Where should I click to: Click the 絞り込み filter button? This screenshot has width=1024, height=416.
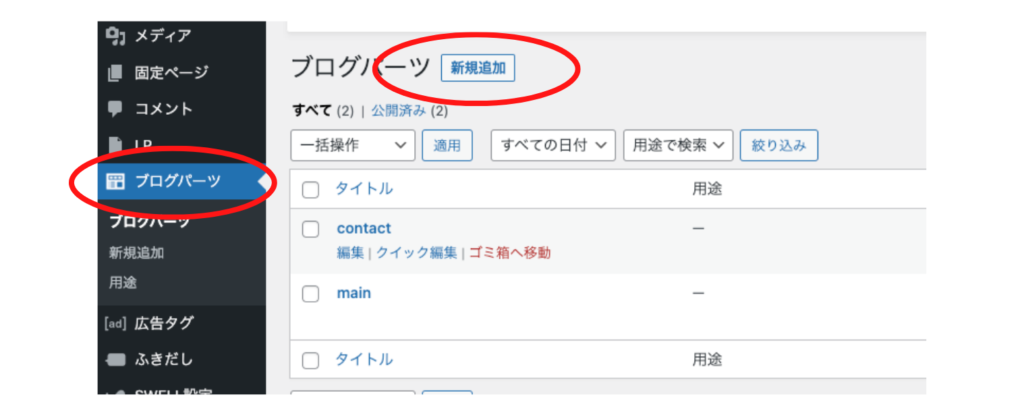coord(778,145)
